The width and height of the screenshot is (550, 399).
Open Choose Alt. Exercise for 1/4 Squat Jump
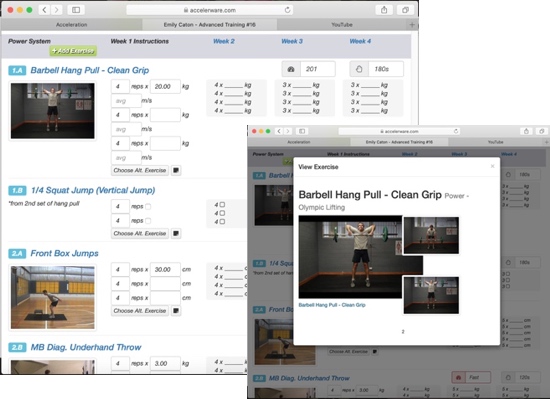[140, 234]
